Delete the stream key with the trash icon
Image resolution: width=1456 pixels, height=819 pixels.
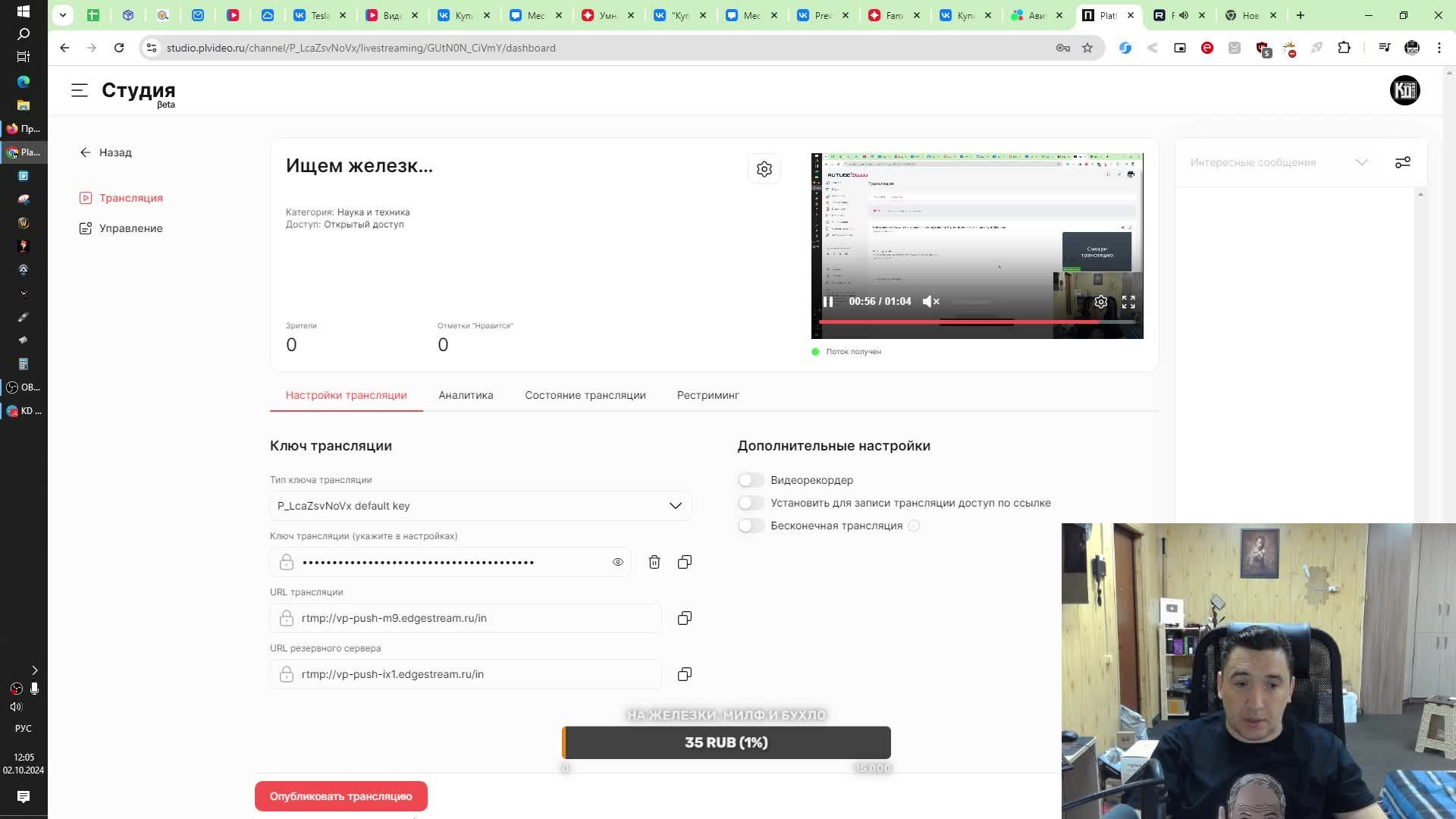(x=654, y=562)
